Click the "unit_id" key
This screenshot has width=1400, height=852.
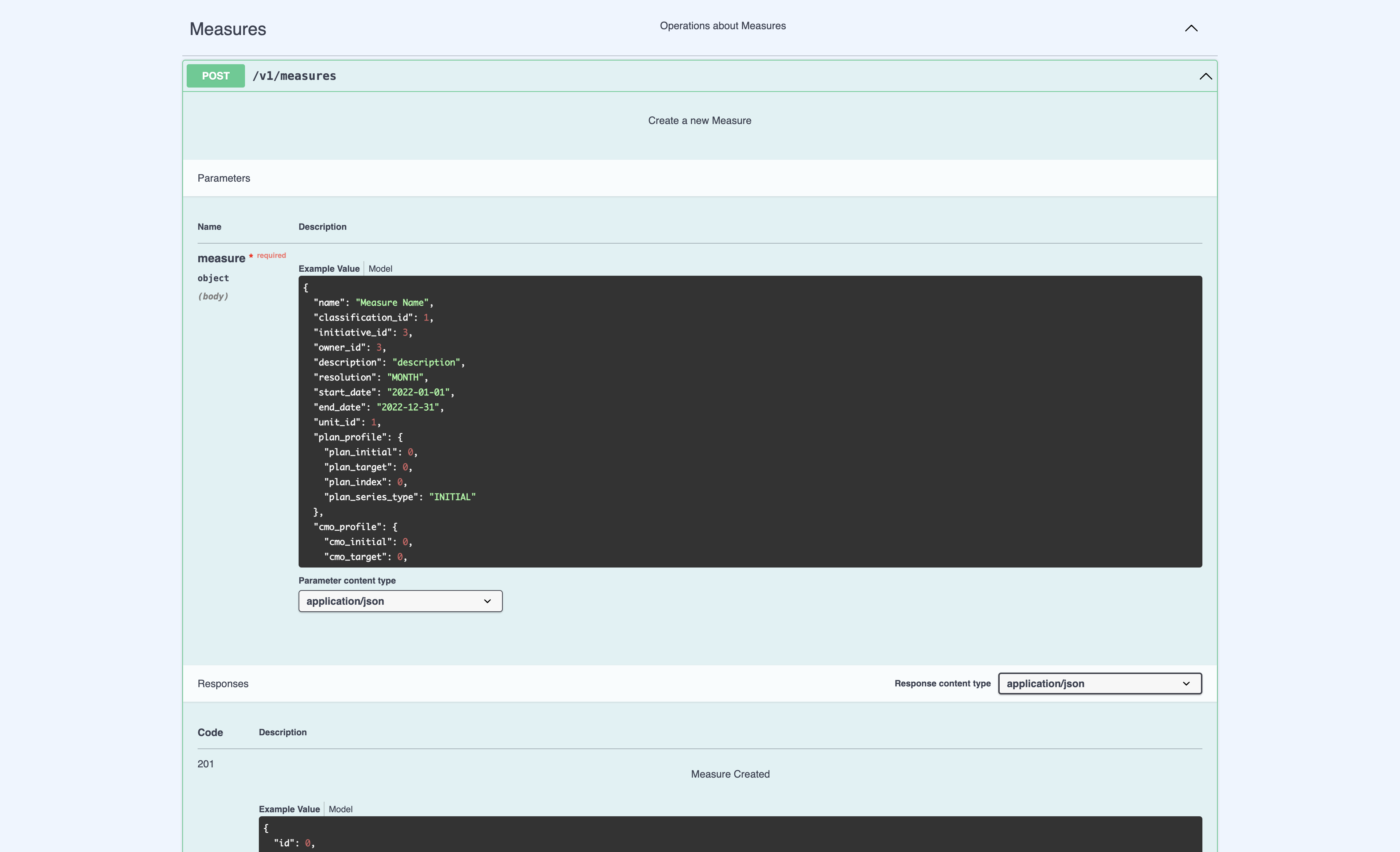click(x=337, y=422)
